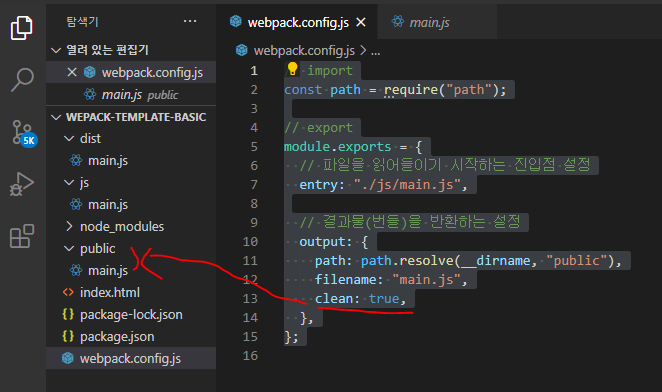This screenshot has height=392, width=662.
Task: Click braces icon beside package-lock.json
Action: click(x=68, y=314)
